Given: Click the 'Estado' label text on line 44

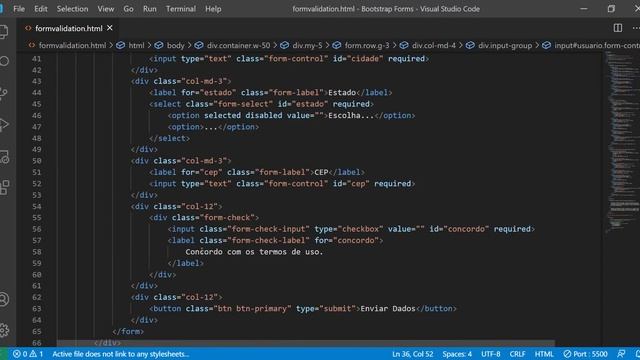Looking at the screenshot, I should point(342,93).
